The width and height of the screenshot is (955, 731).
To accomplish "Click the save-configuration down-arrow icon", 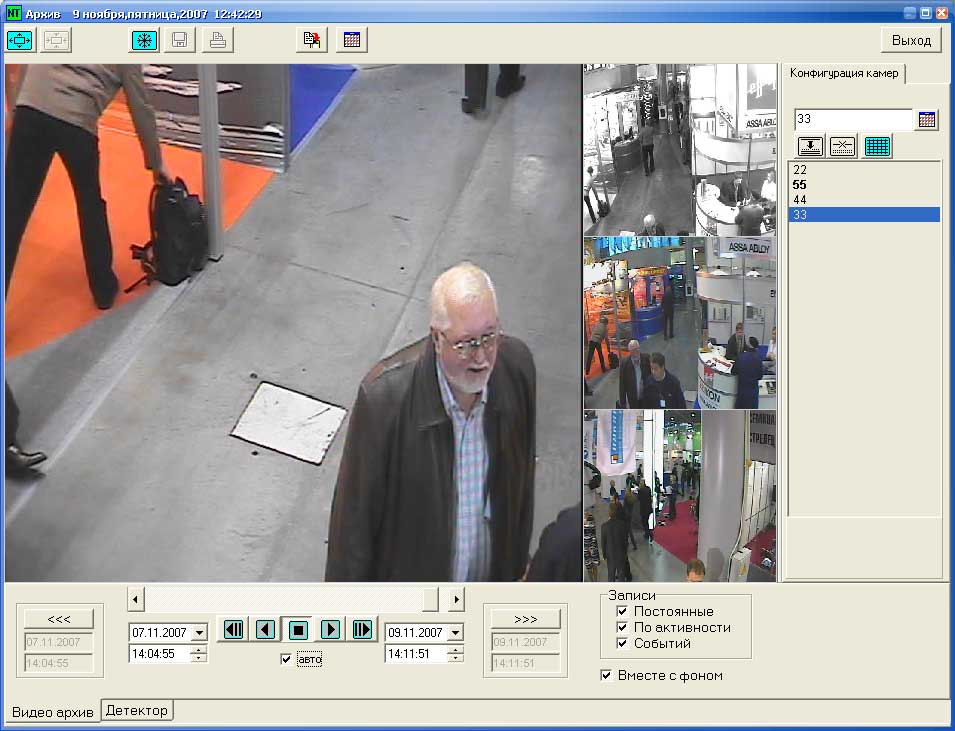I will [810, 146].
